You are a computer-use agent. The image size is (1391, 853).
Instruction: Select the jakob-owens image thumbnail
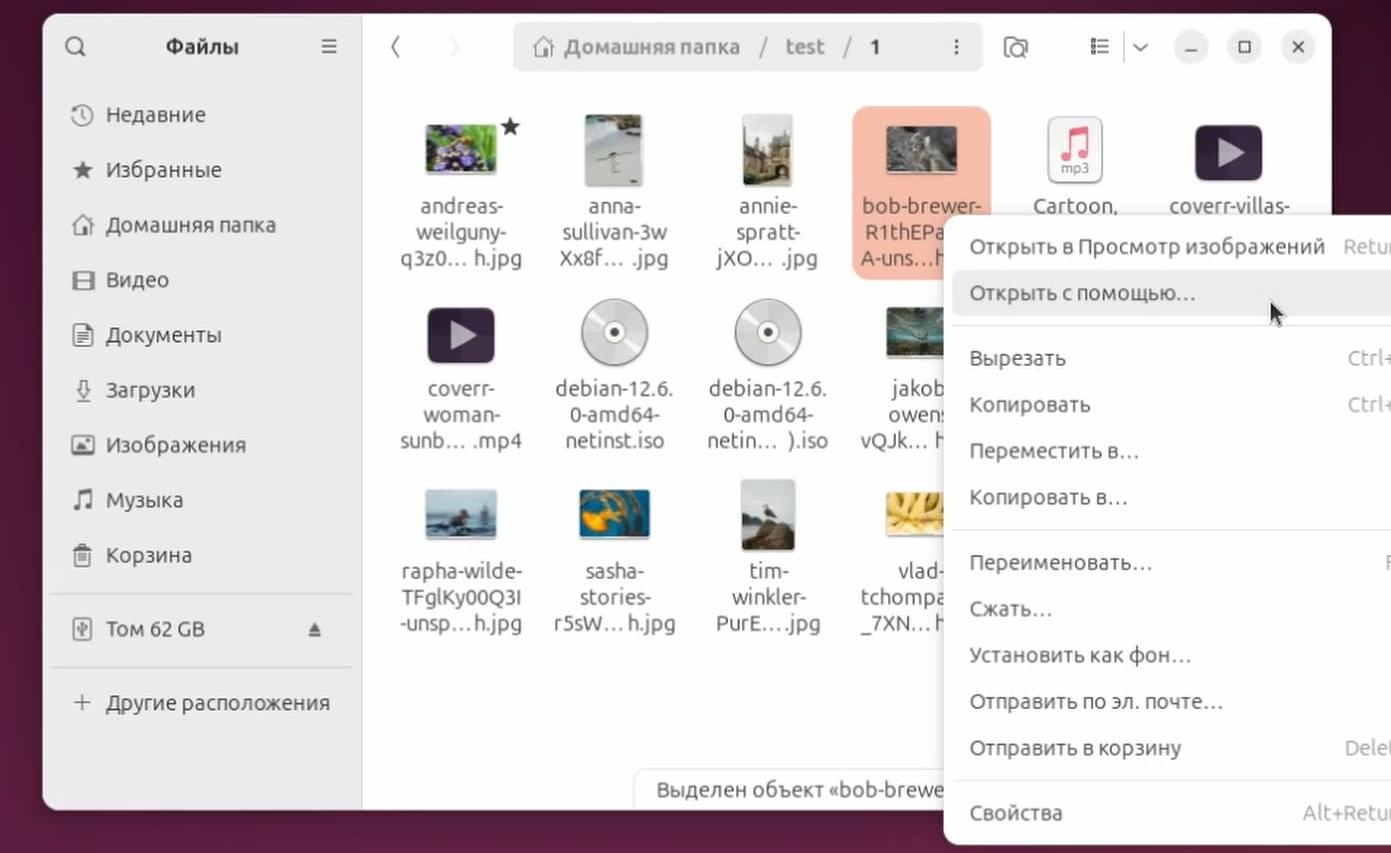pos(914,333)
